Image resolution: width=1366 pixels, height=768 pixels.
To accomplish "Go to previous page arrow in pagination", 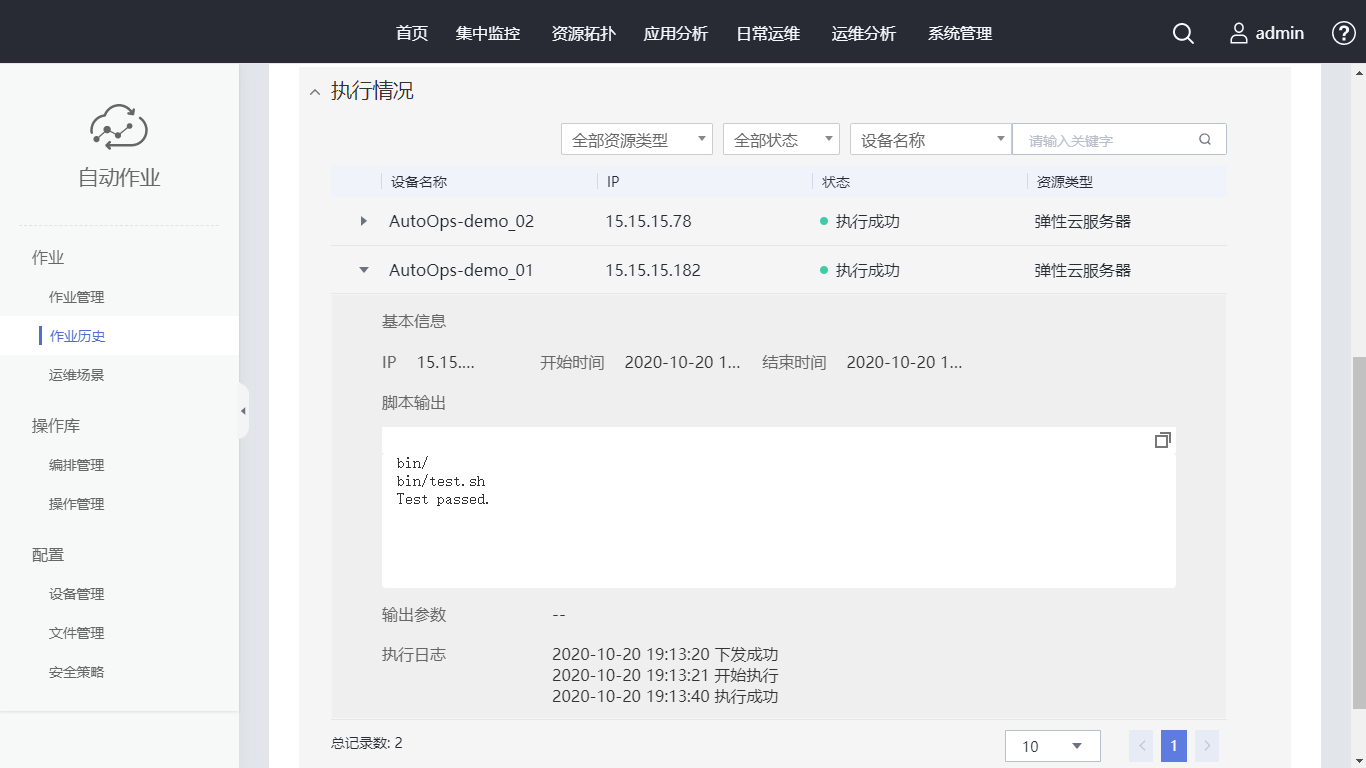I will [x=1141, y=746].
